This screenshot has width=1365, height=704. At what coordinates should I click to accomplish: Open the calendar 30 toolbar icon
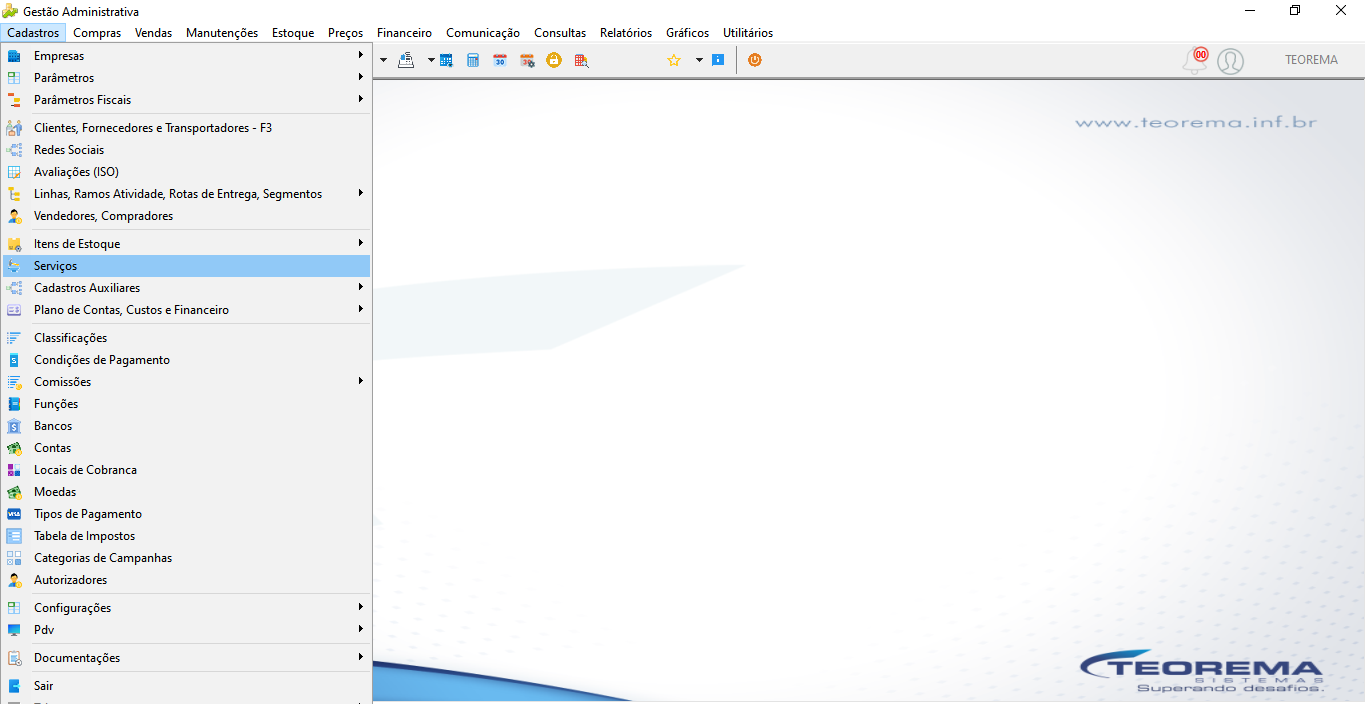coord(500,60)
